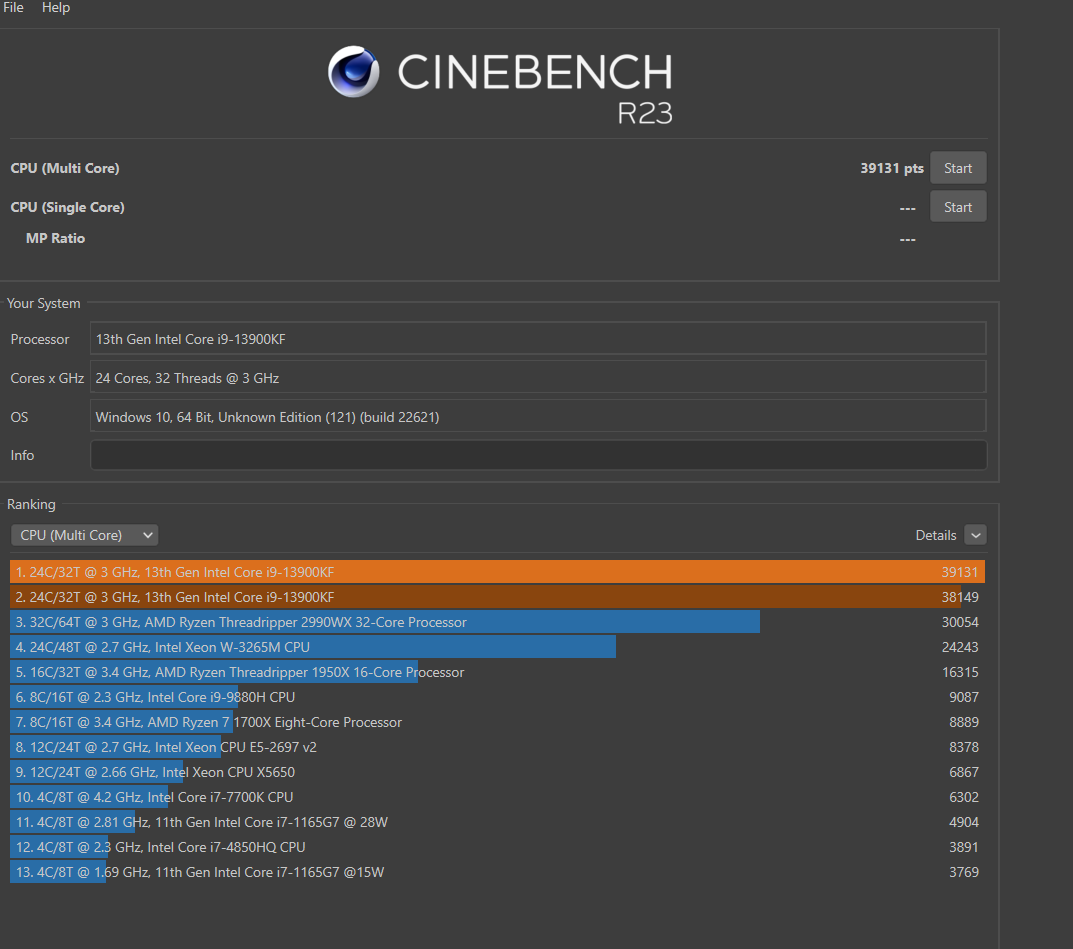This screenshot has height=949, width=1073.
Task: Click the 30054 score value
Action: [x=960, y=622]
